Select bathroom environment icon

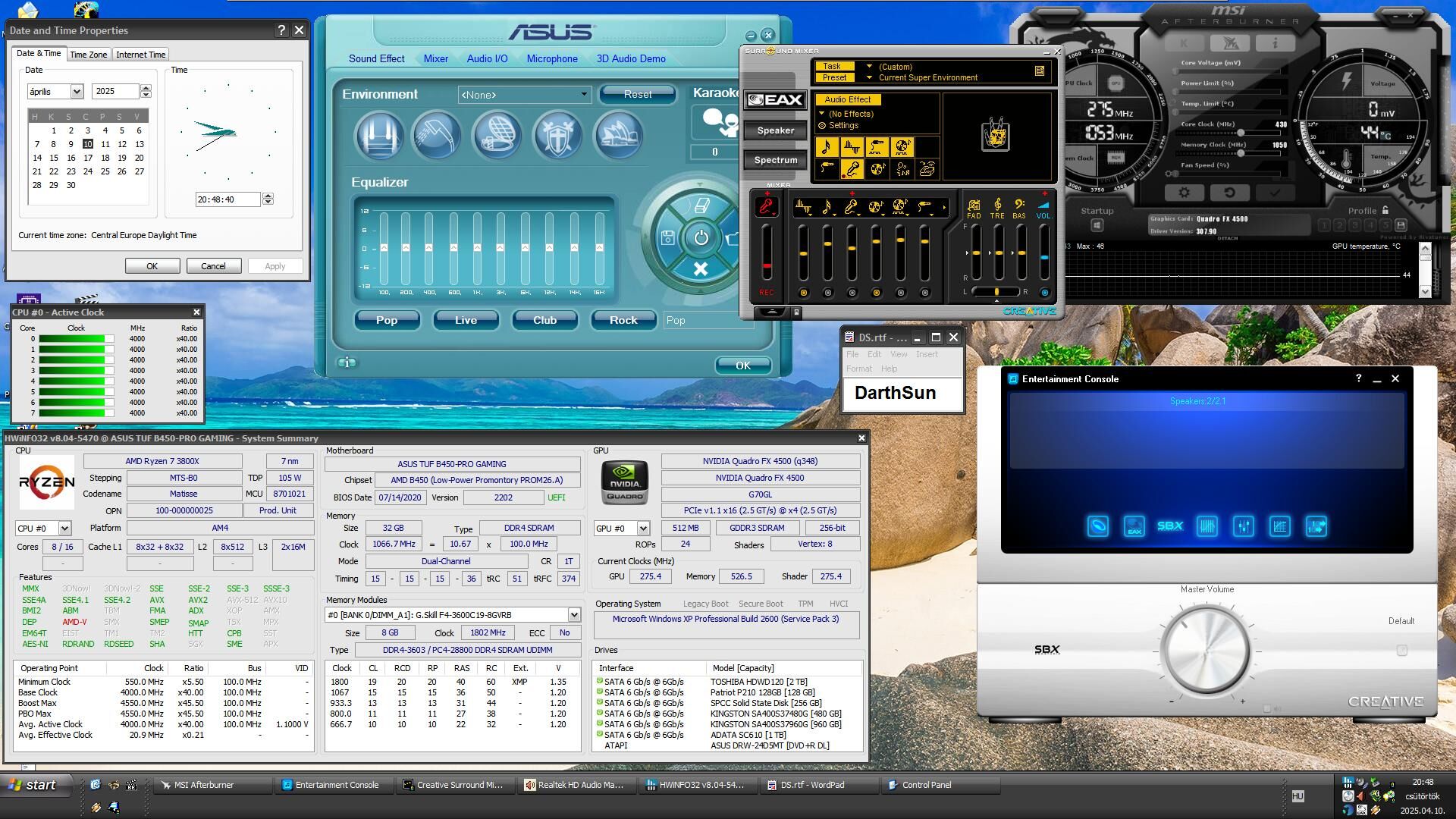pos(436,136)
